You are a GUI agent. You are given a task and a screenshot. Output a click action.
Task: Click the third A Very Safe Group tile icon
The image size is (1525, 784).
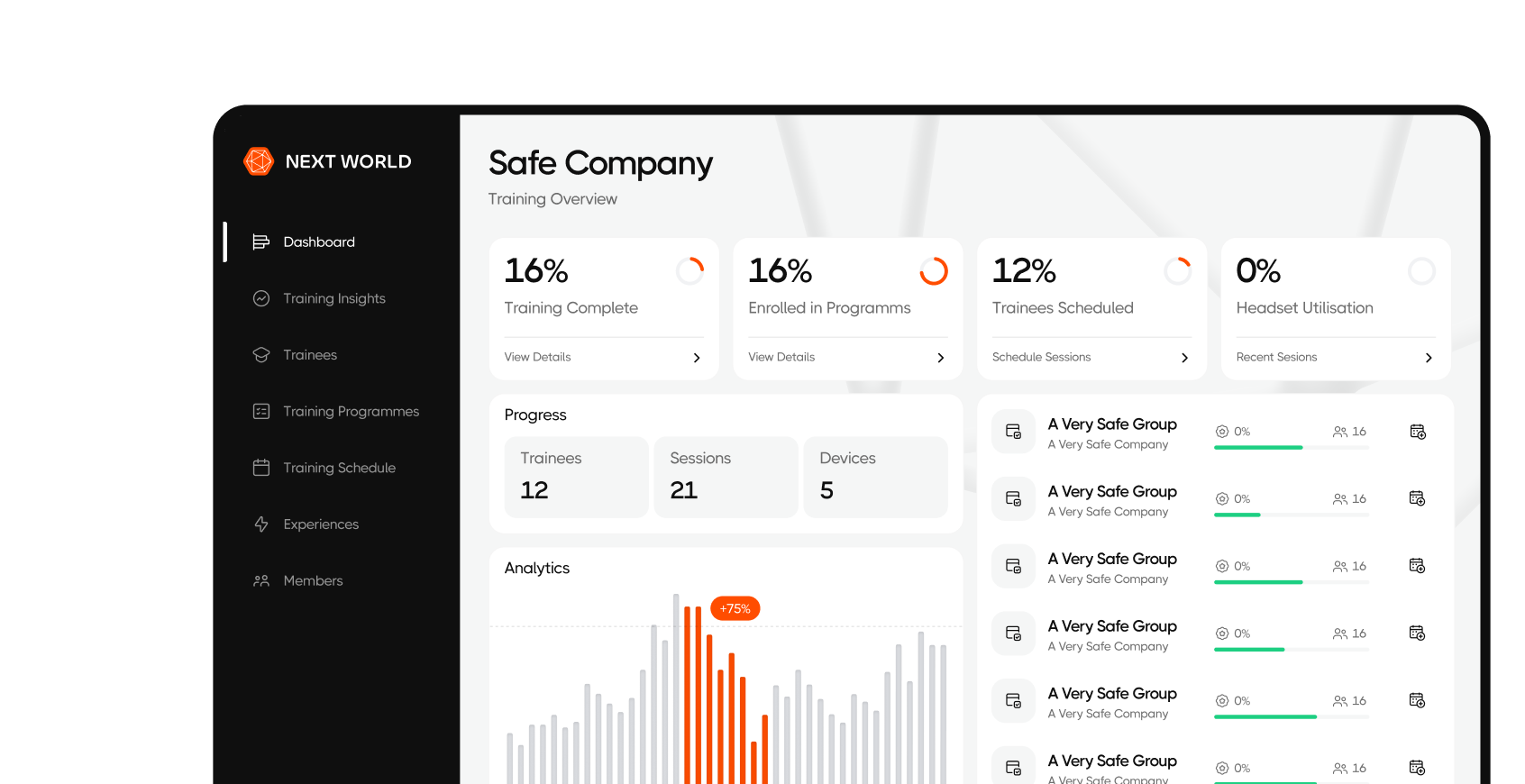[x=1013, y=566]
